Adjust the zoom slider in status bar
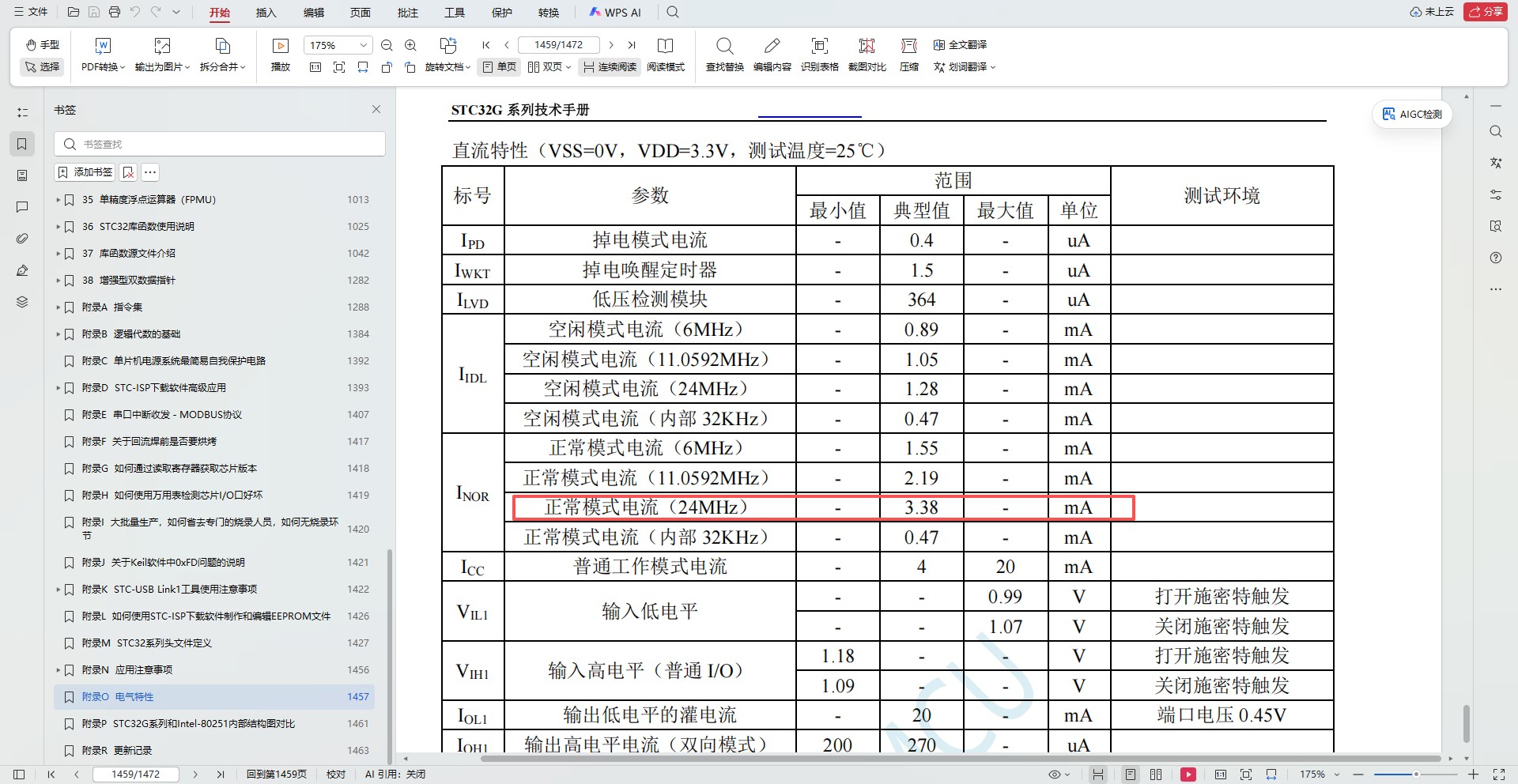 1415,775
